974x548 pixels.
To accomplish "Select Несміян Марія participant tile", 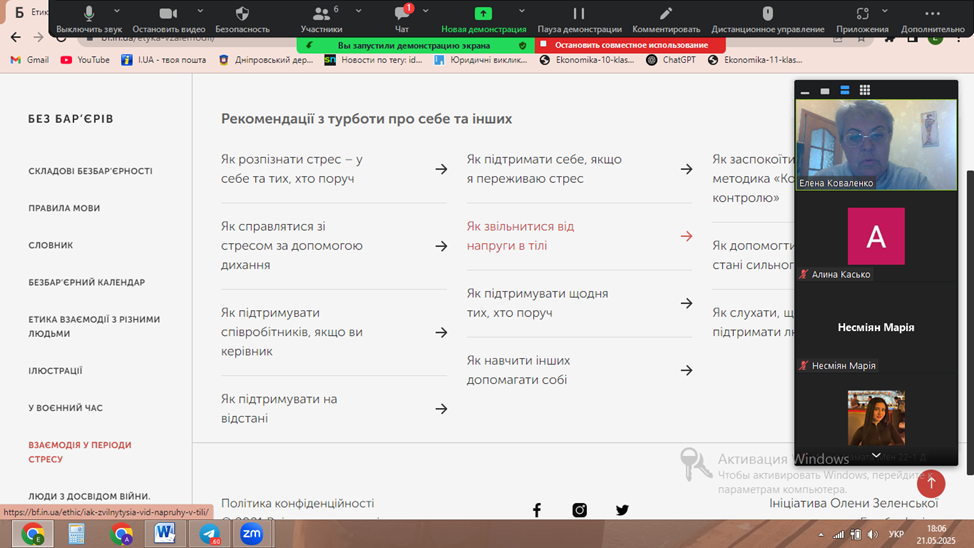I will [x=876, y=327].
